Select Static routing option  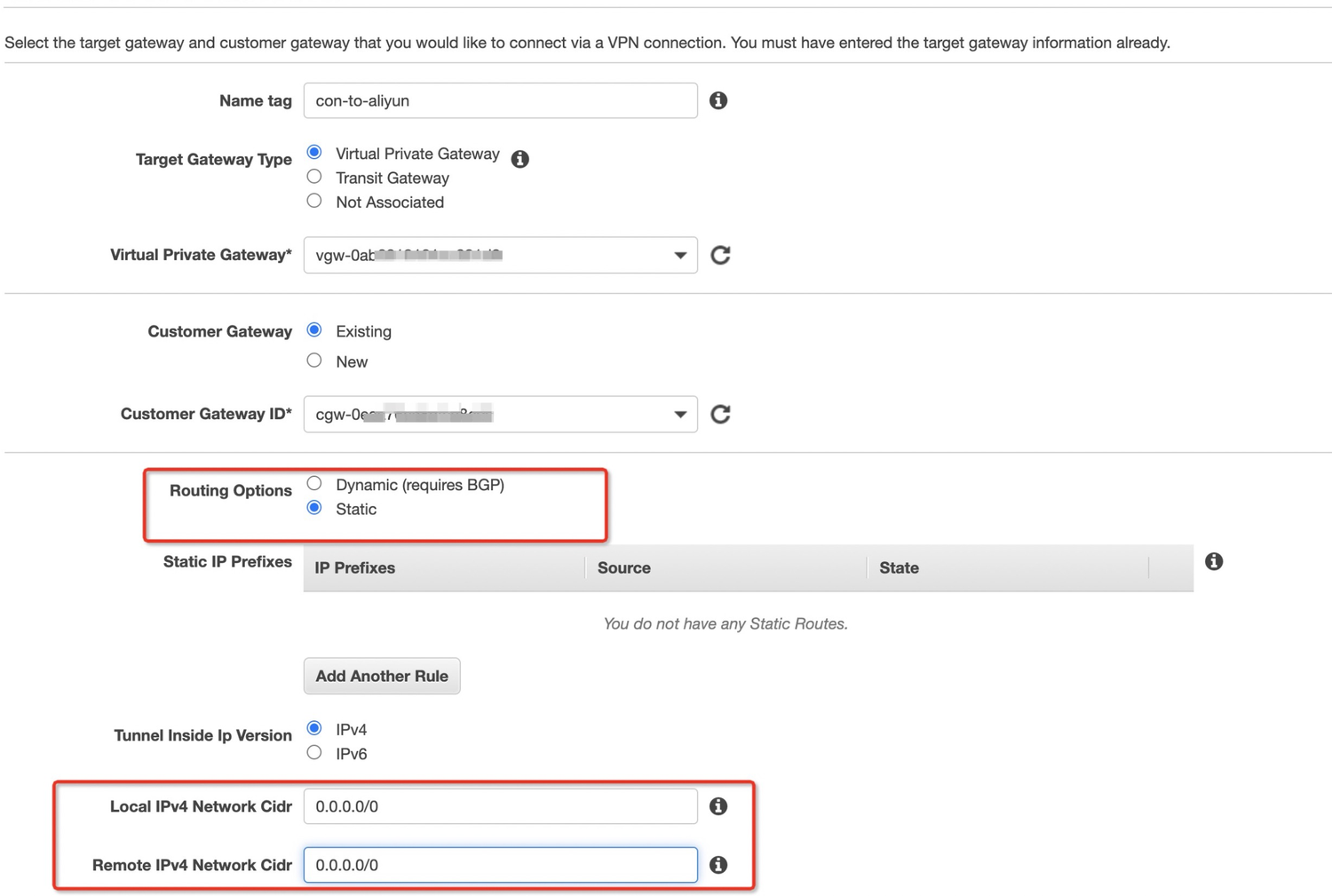[313, 507]
